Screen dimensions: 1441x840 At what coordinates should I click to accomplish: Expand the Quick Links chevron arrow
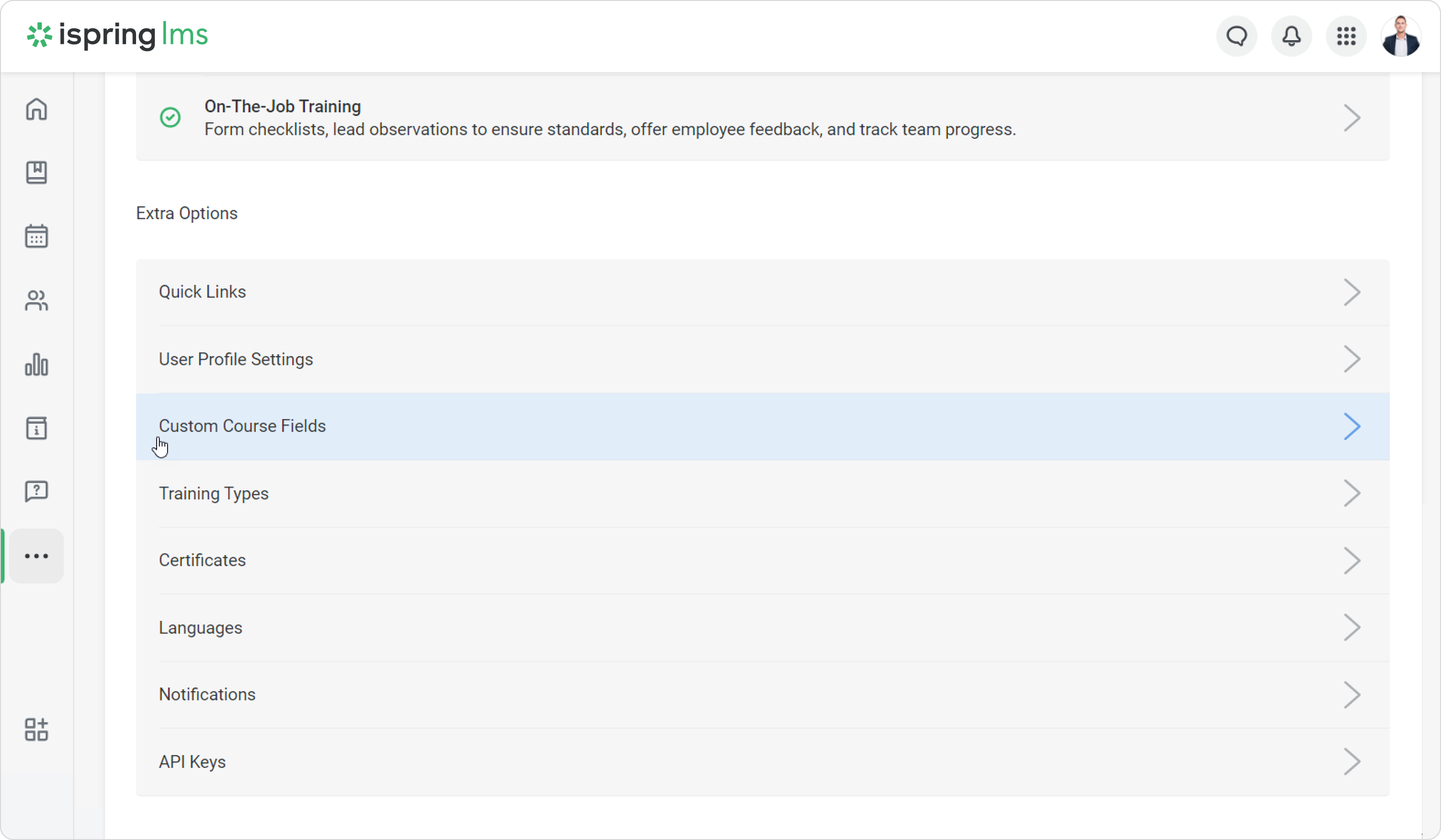coord(1352,292)
